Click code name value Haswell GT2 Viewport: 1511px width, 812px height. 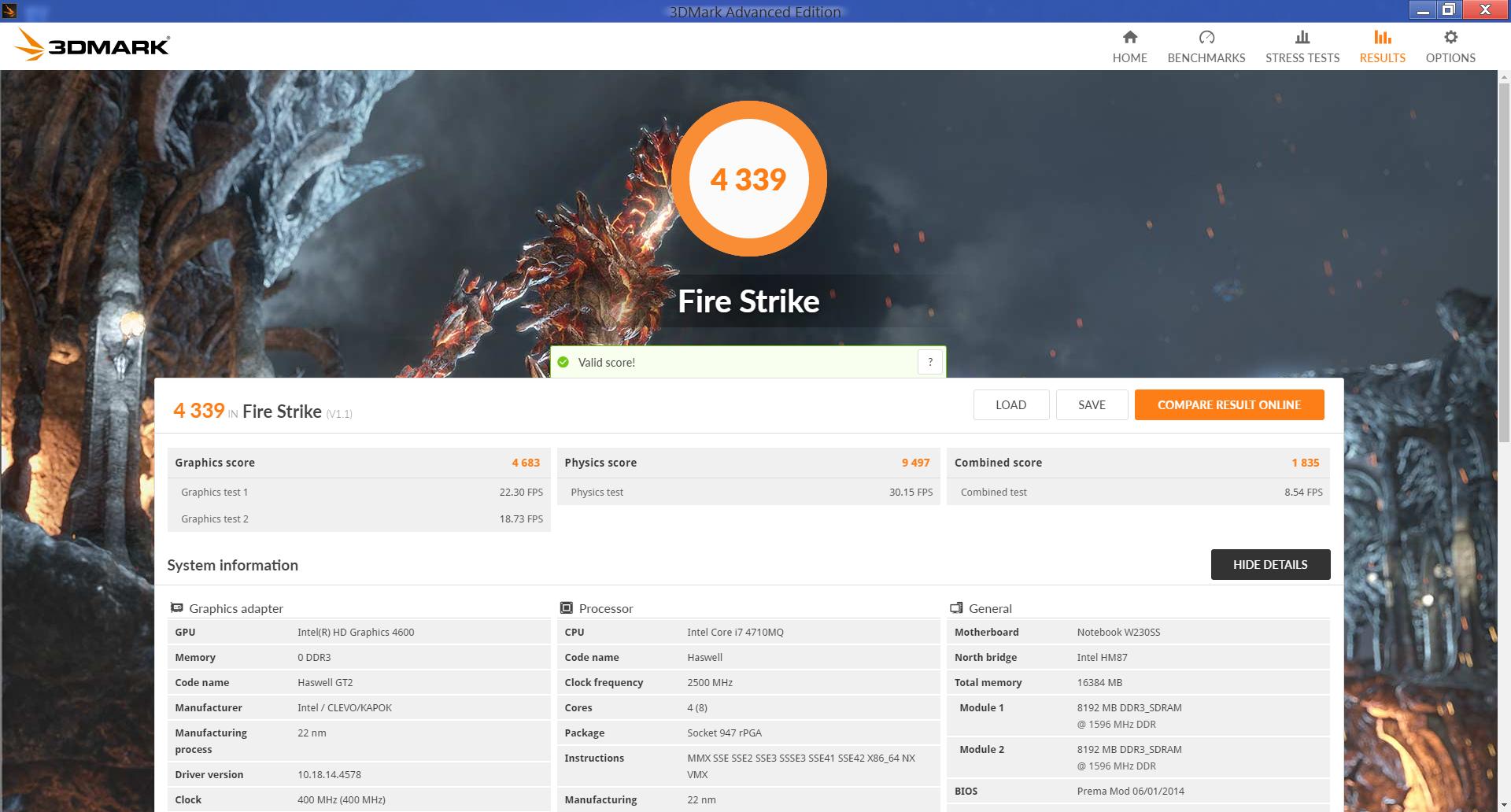325,682
